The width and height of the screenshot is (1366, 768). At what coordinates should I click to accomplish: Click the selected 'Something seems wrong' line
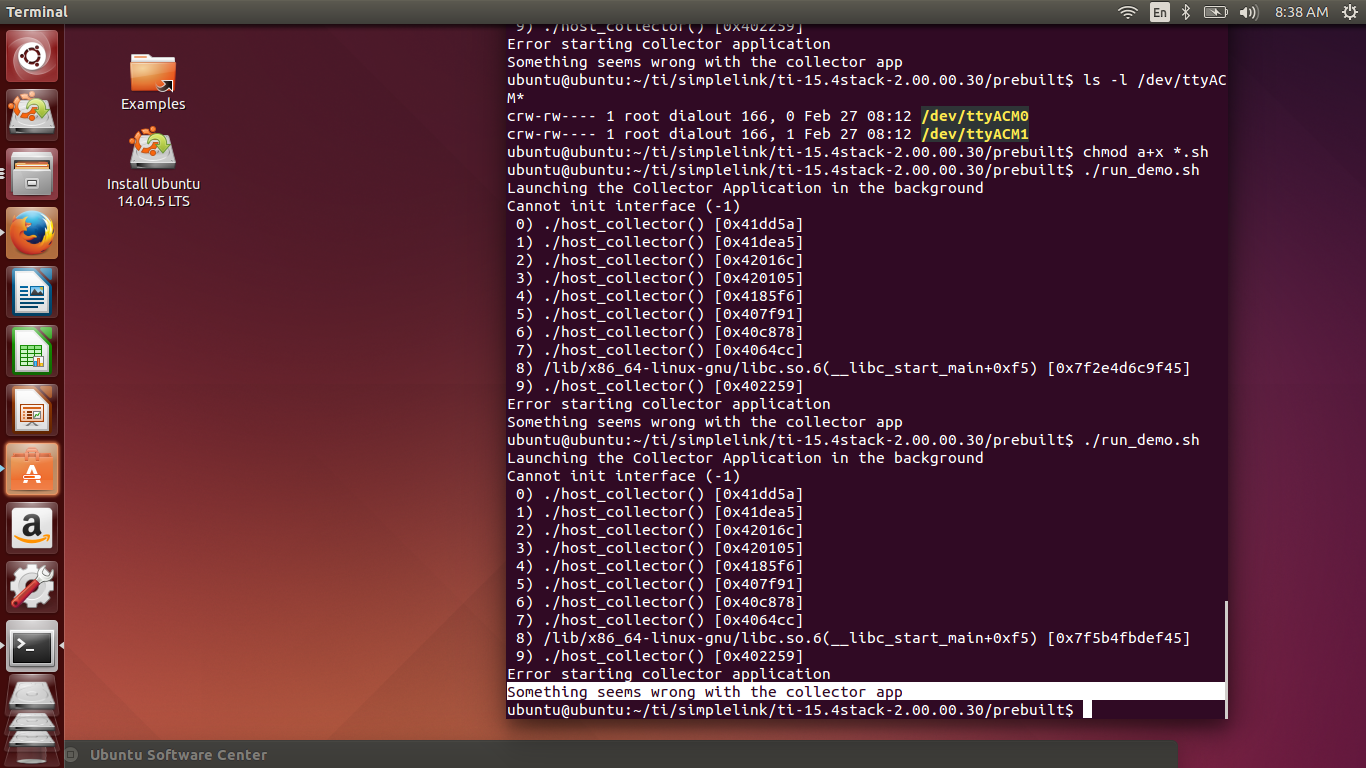tap(866, 692)
